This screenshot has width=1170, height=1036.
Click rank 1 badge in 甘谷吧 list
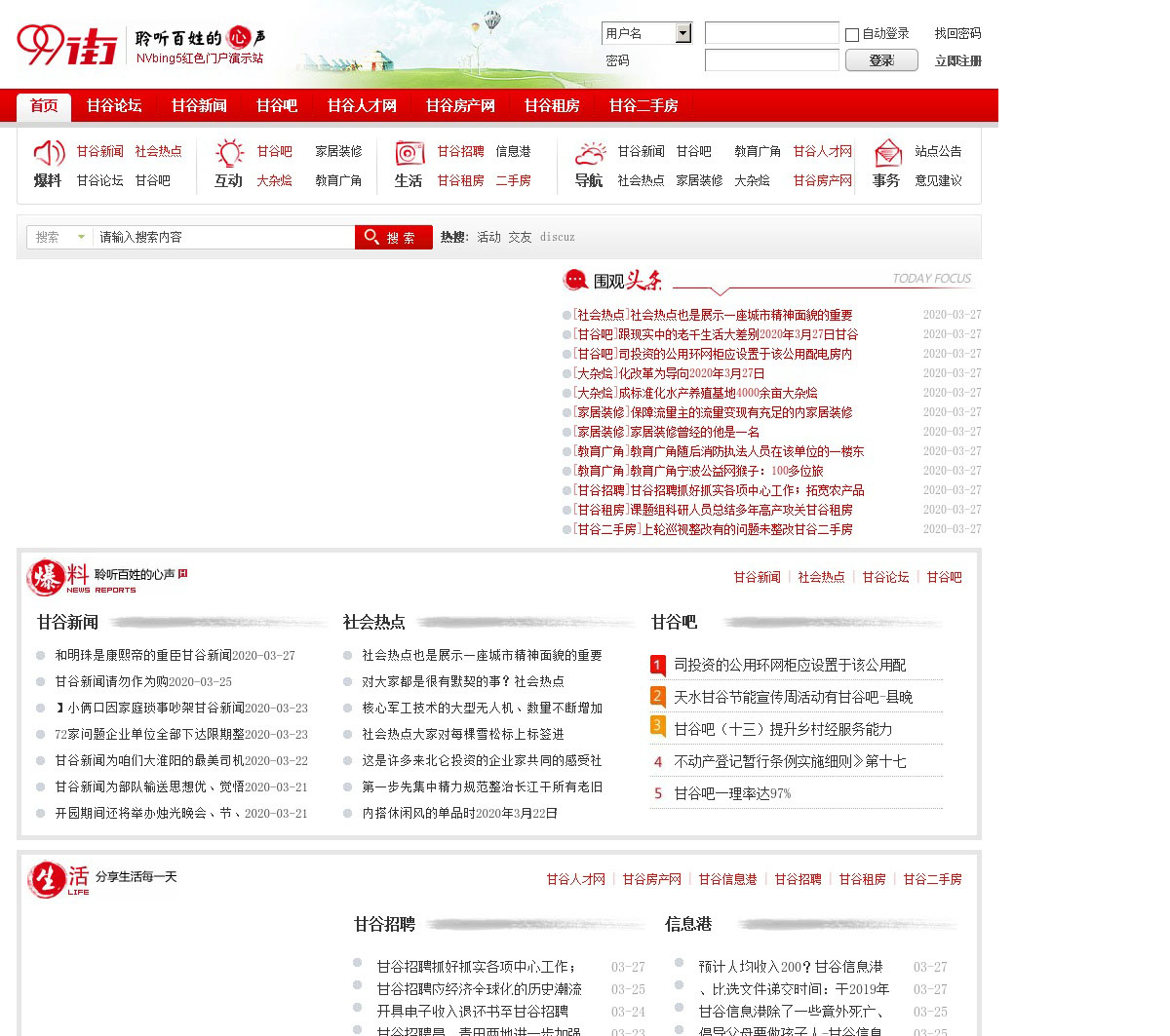(658, 665)
